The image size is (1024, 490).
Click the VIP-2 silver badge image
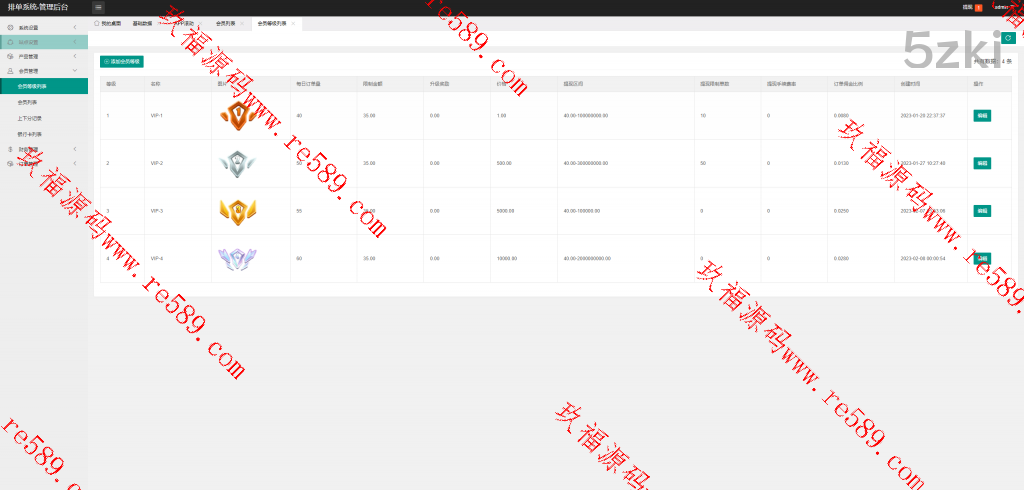click(235, 163)
